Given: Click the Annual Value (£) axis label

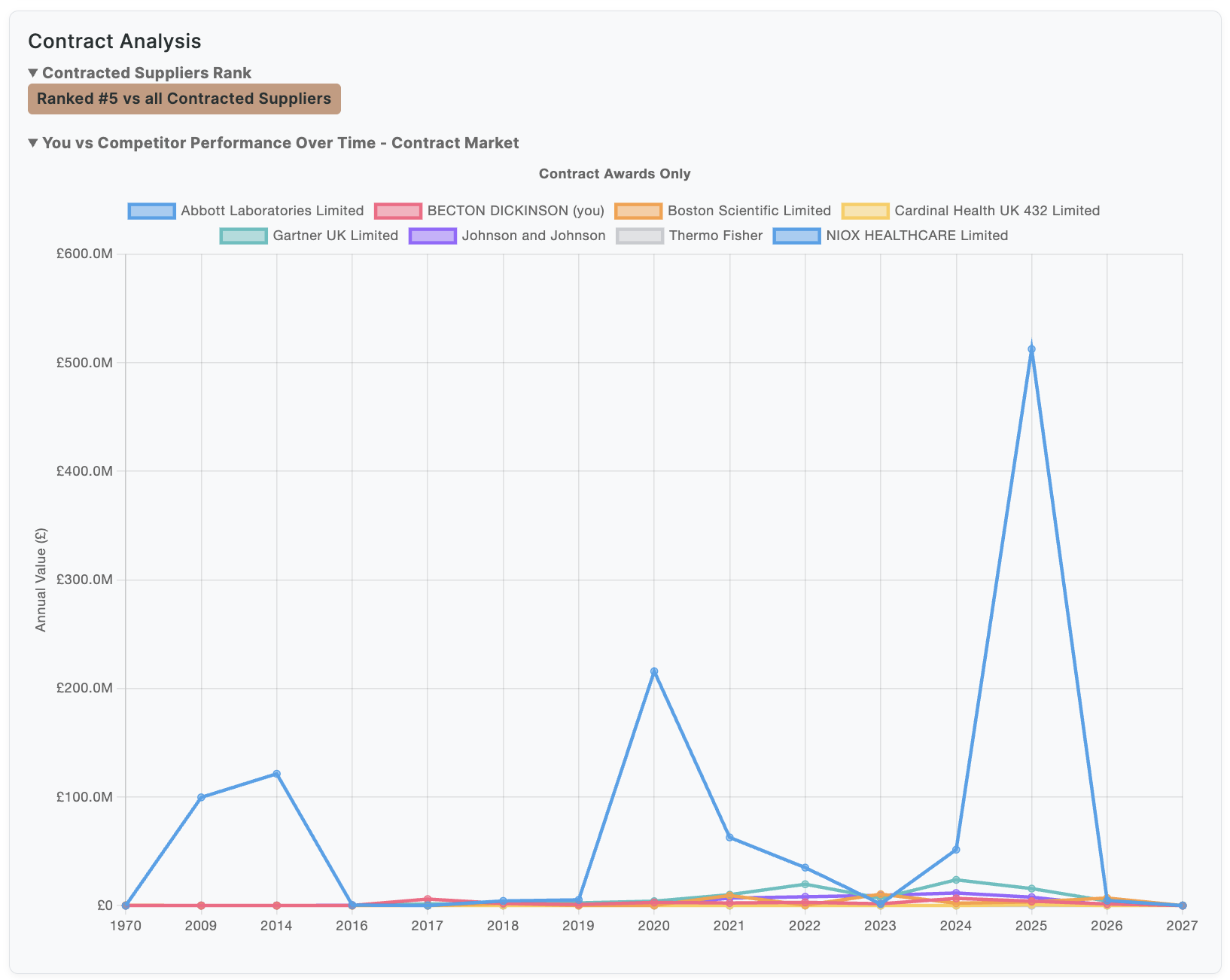Looking at the screenshot, I should click(x=41, y=580).
